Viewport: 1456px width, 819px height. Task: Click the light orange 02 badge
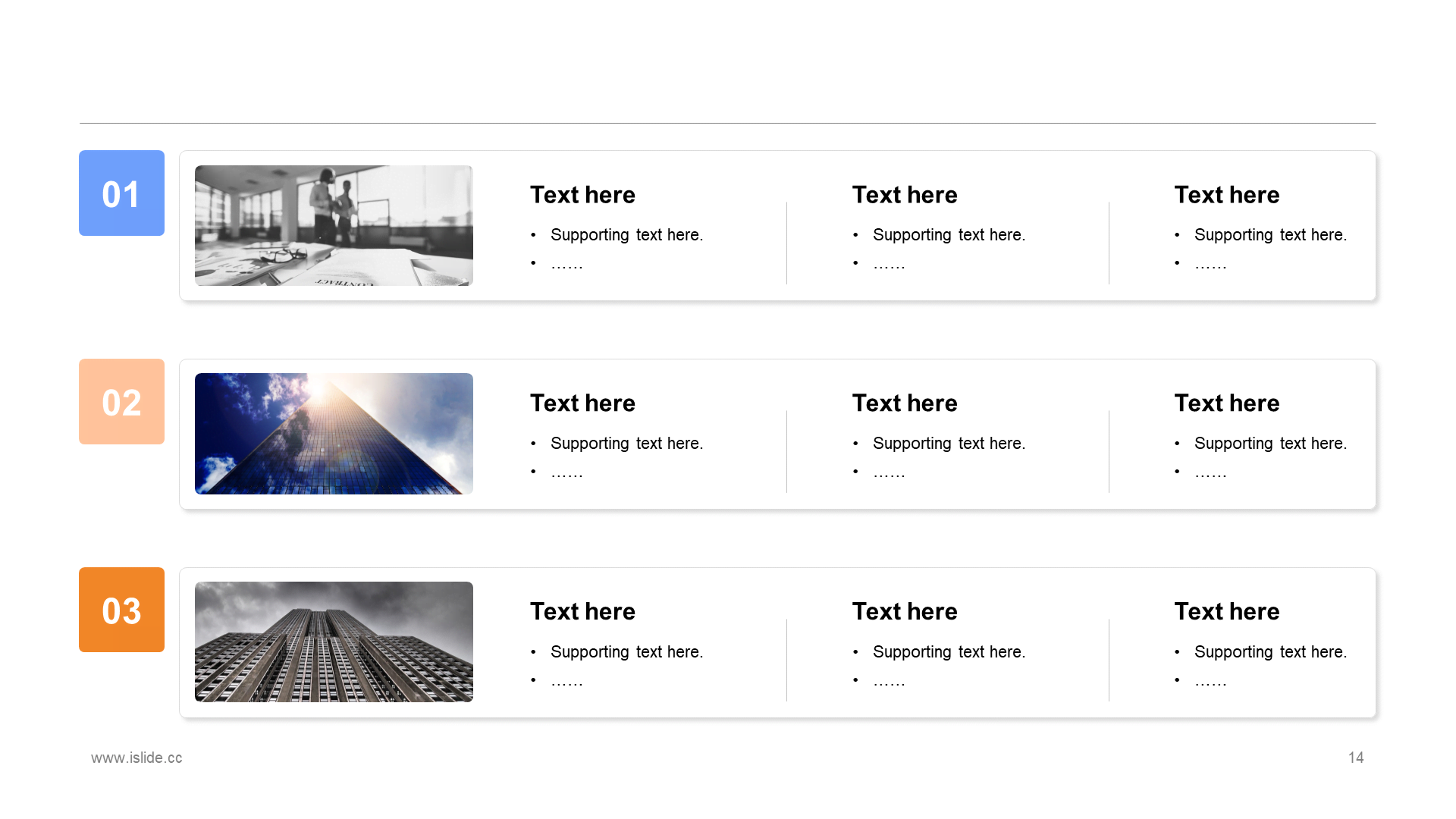pyautogui.click(x=121, y=401)
